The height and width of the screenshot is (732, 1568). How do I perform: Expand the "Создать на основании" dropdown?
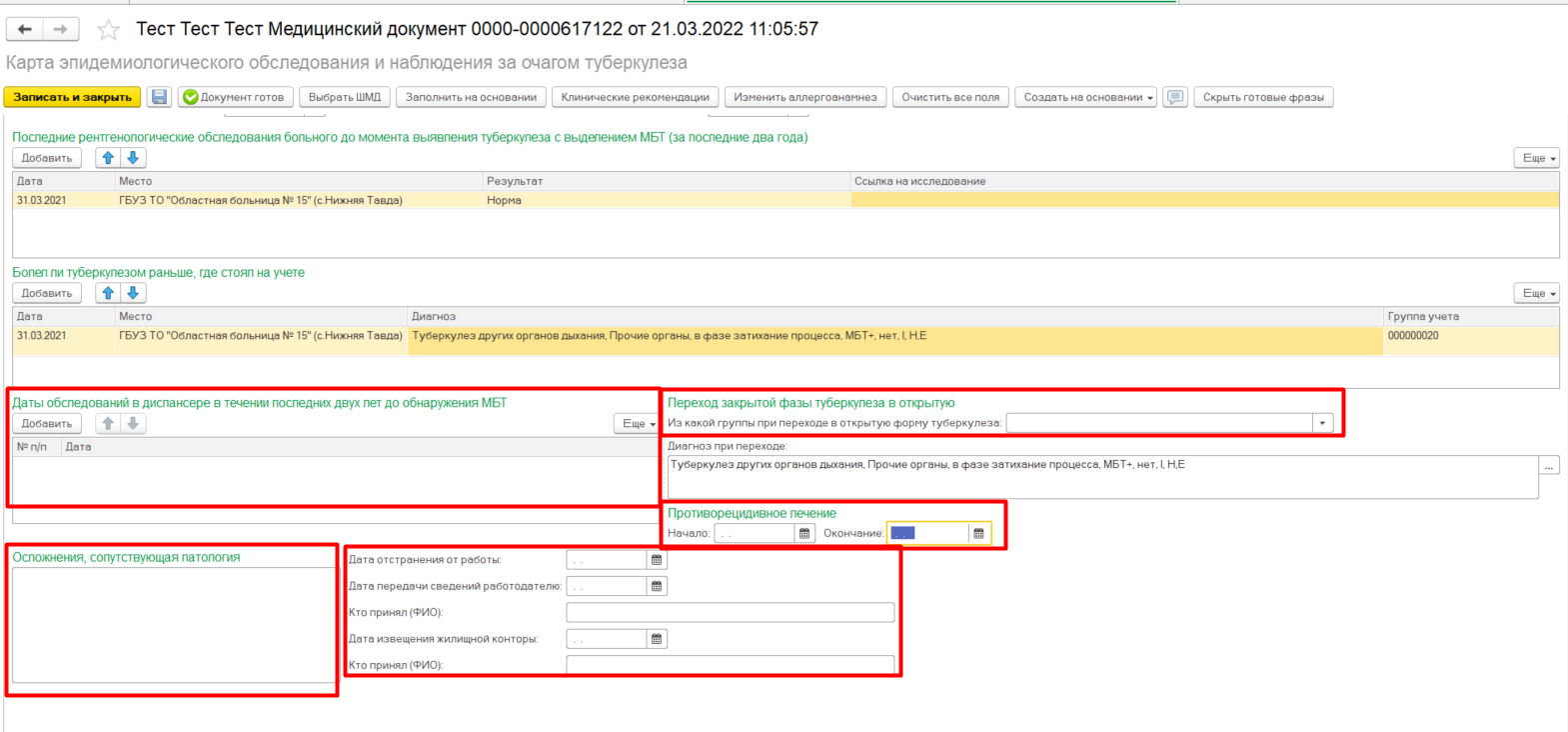[x=1085, y=97]
